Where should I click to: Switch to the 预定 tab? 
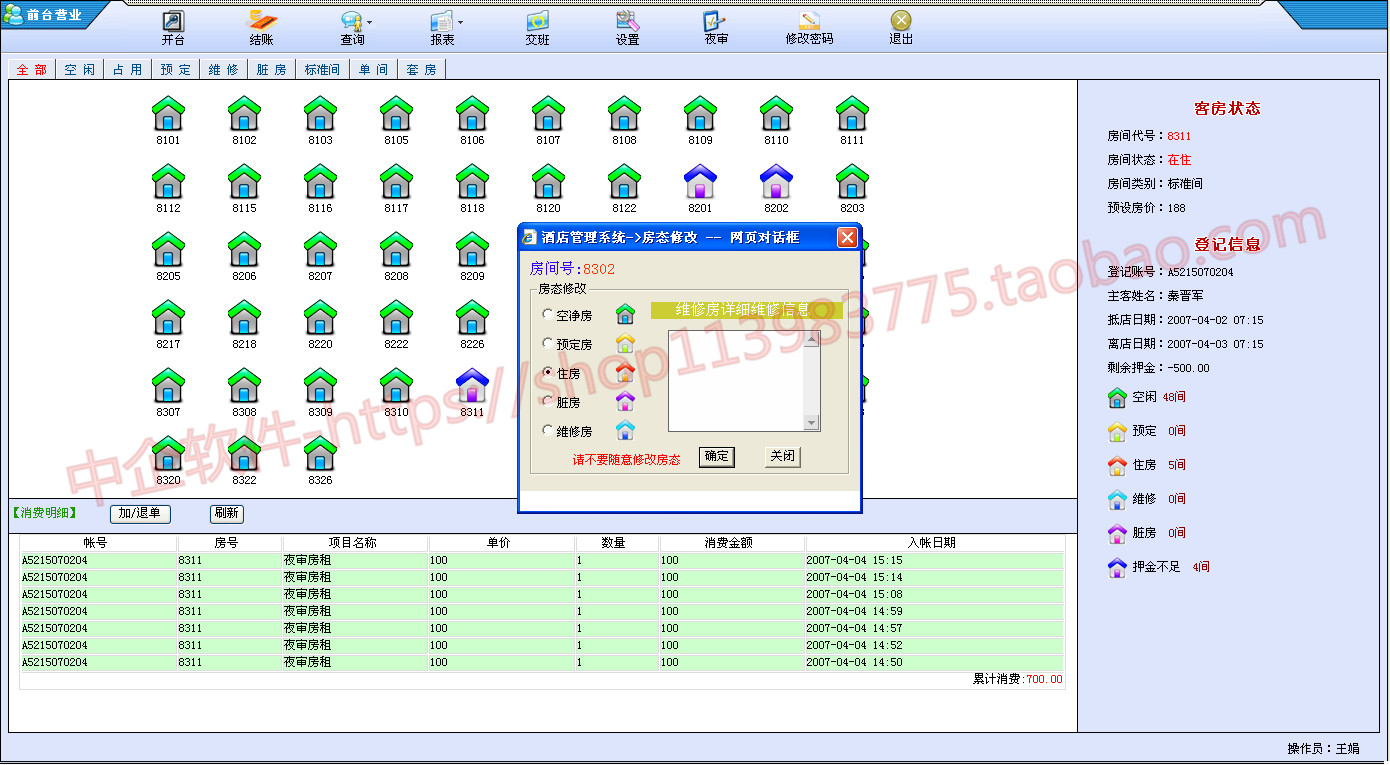coord(175,69)
